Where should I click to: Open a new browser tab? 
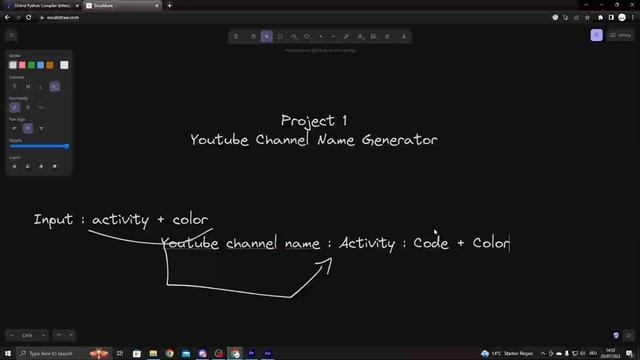169,6
